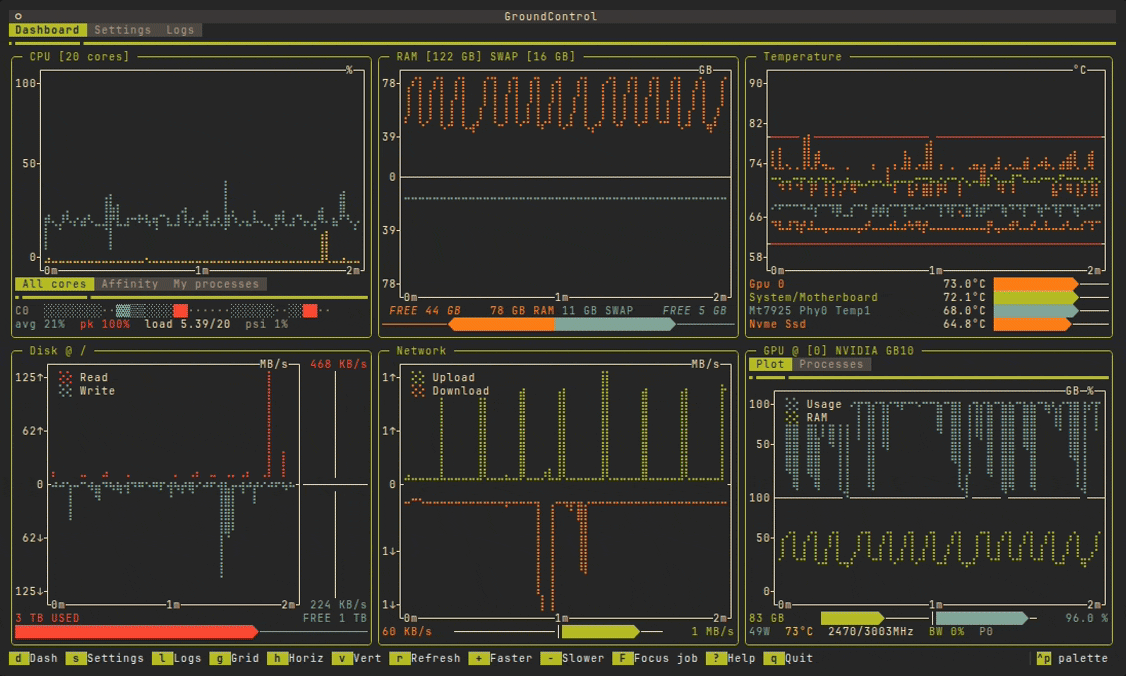Screen dimensions: 1126x676
Task: Click the Settings shortcut in the footer
Action: click(105, 658)
